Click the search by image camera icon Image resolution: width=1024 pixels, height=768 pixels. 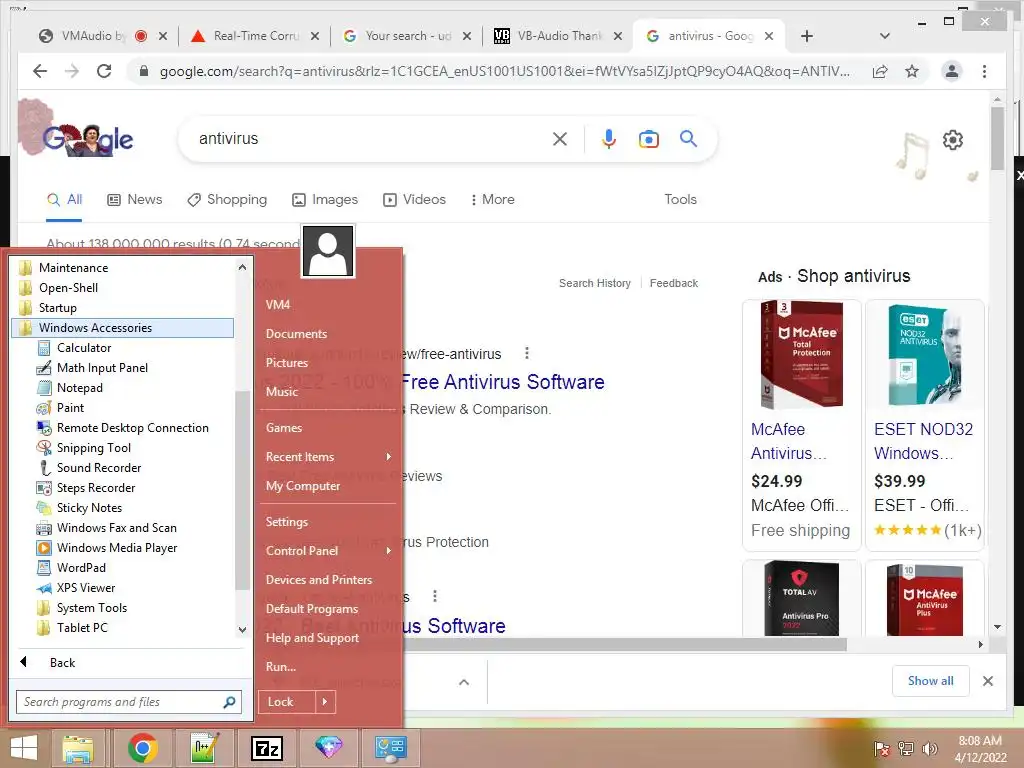648,138
